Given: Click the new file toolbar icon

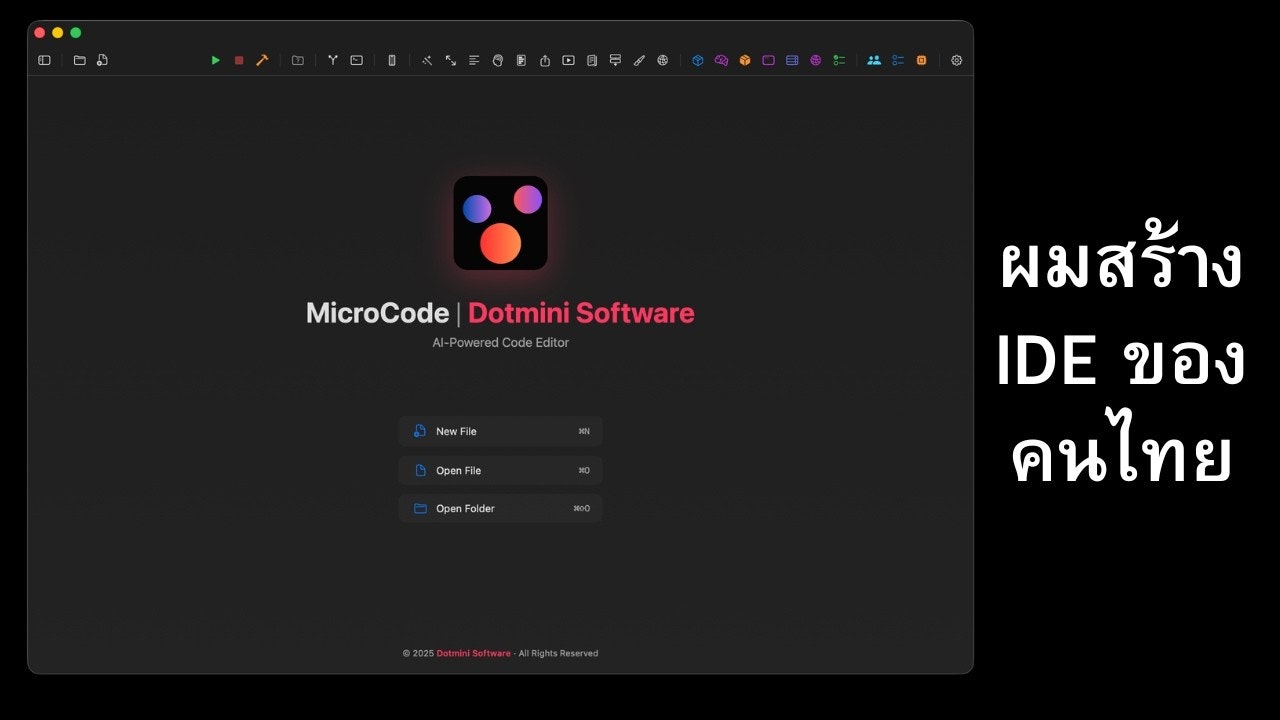Looking at the screenshot, I should click(102, 60).
